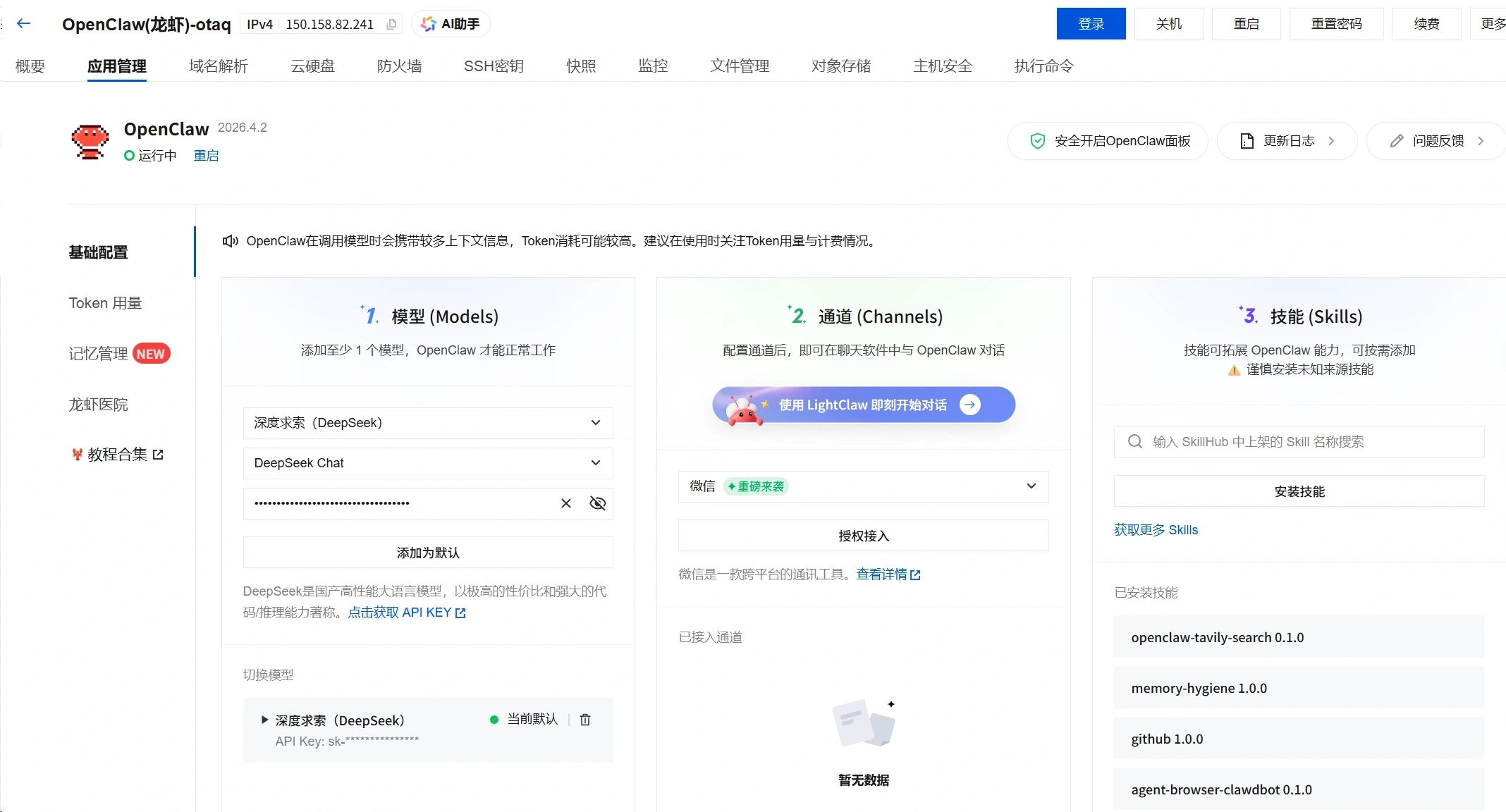
Task: Expand the 更新日志 chevron
Action: 1331,141
